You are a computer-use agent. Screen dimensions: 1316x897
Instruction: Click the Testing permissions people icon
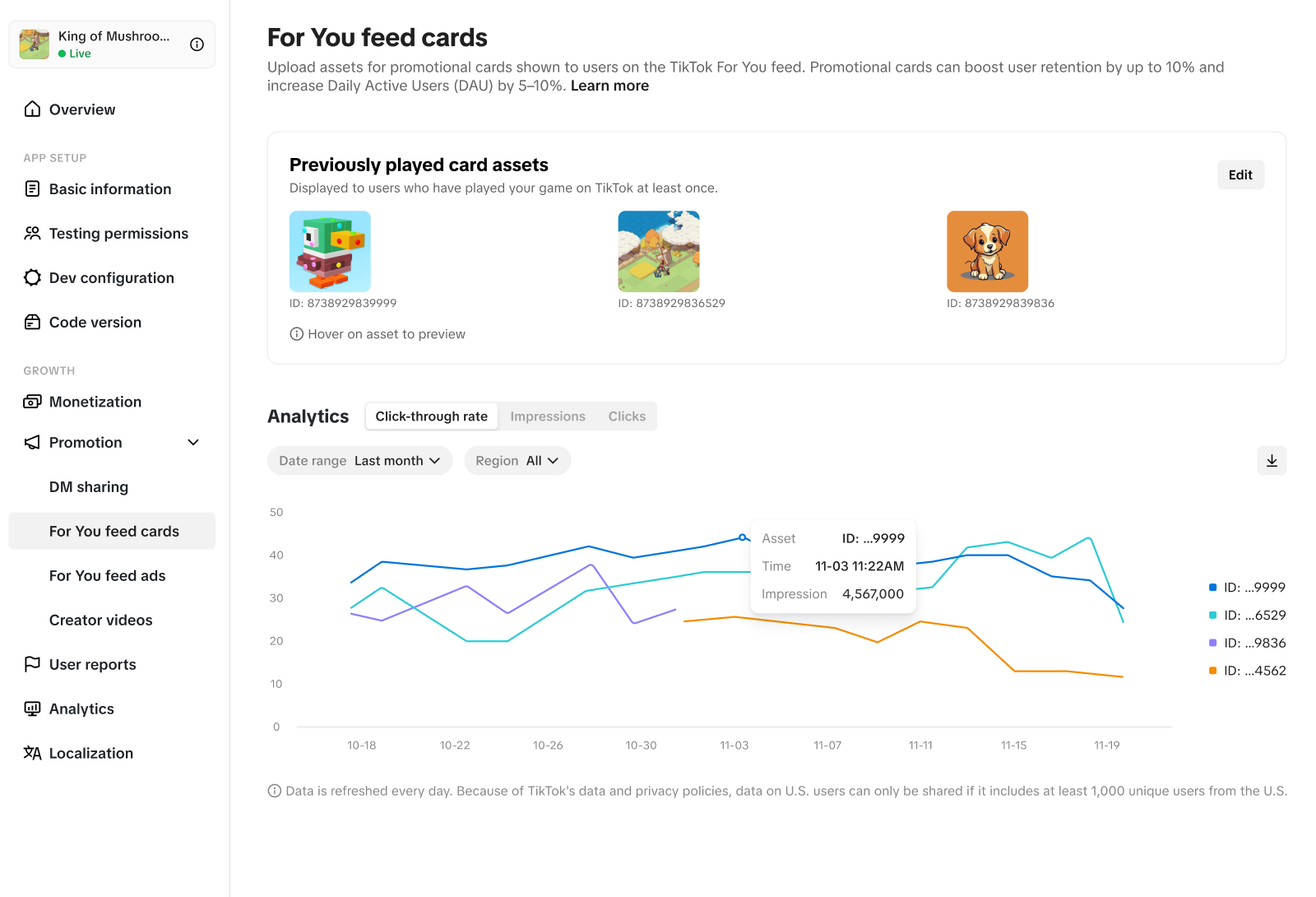pyautogui.click(x=33, y=234)
